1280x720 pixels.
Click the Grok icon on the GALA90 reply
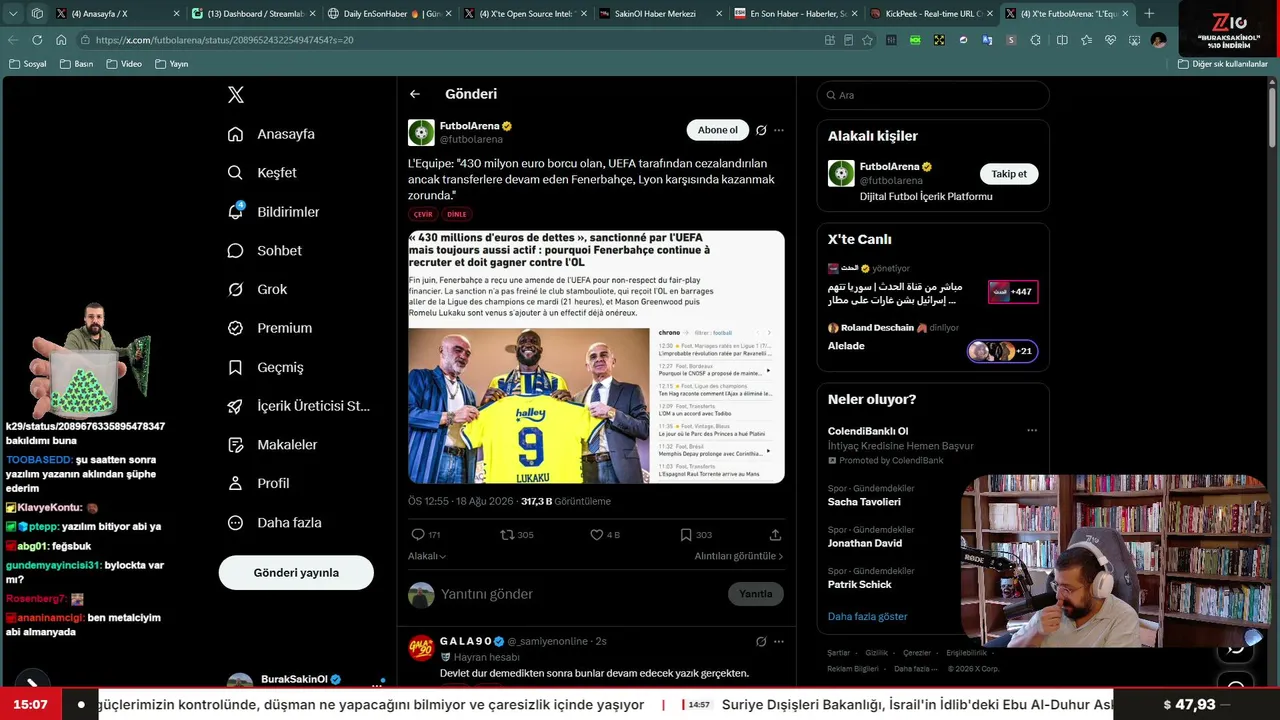[x=761, y=641]
